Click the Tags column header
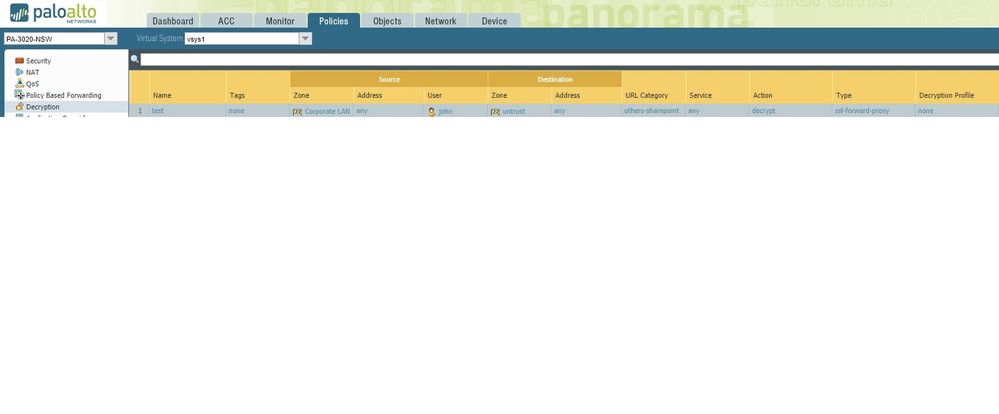Screen dimensions: 999x414 [x=237, y=96]
